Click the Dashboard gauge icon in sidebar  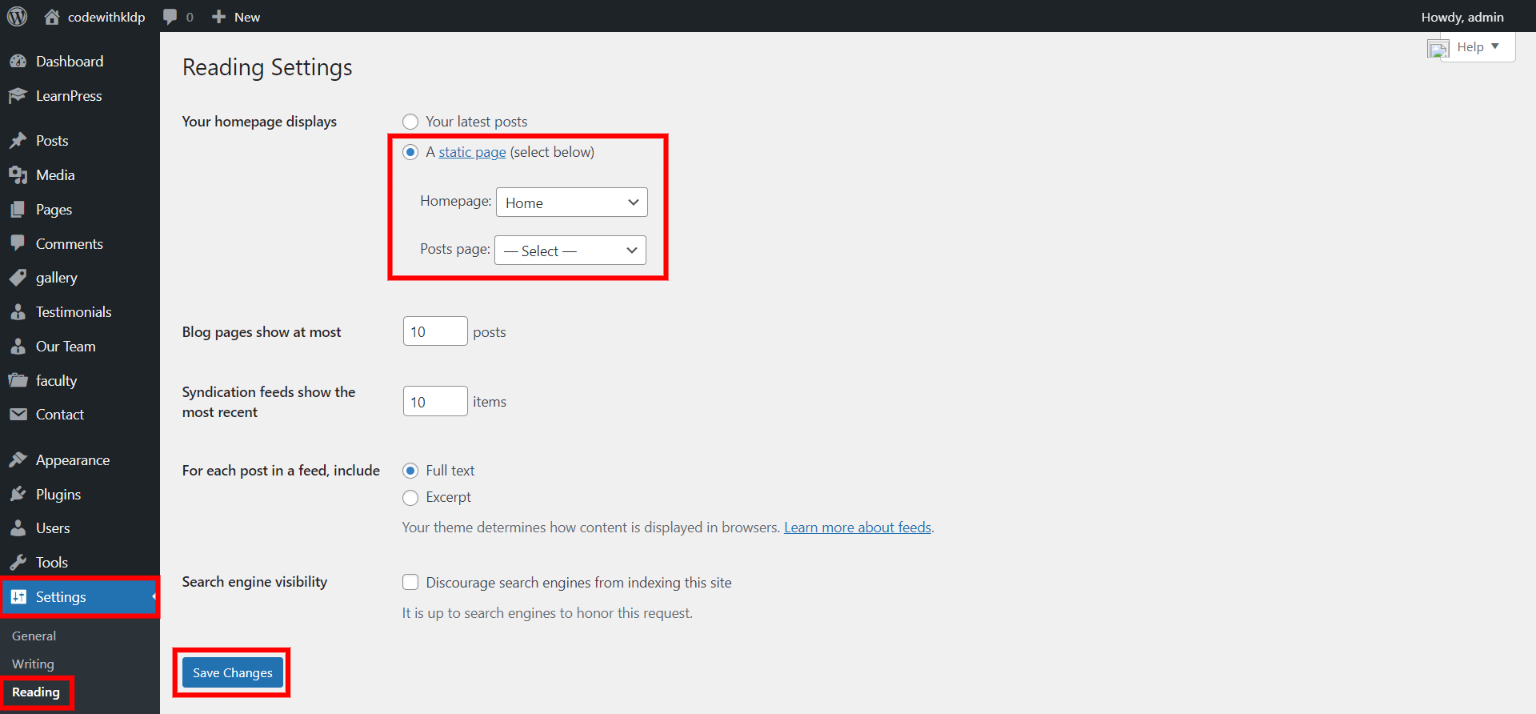pos(18,62)
